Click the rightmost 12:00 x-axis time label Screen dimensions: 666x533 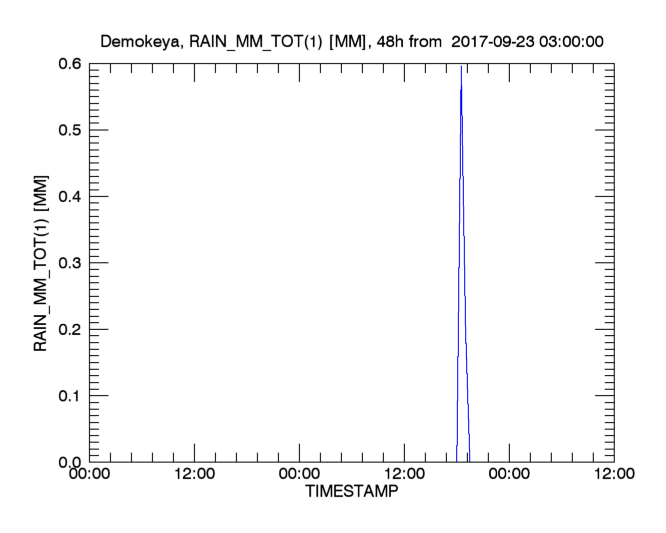612,475
